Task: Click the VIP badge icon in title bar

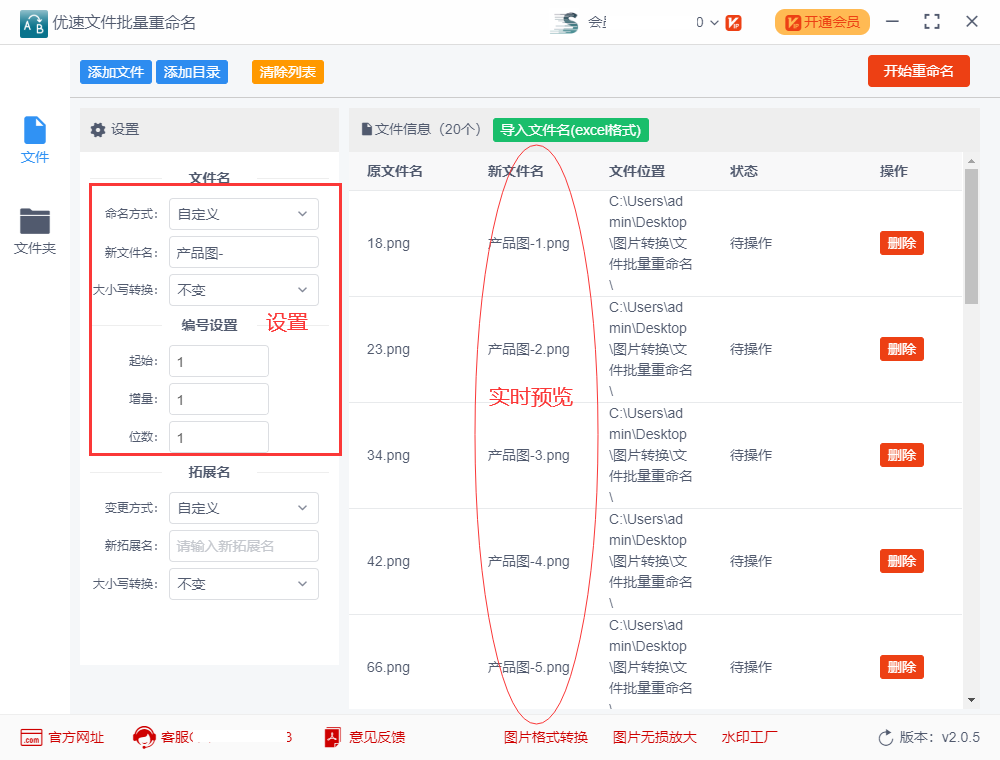Action: [x=734, y=23]
